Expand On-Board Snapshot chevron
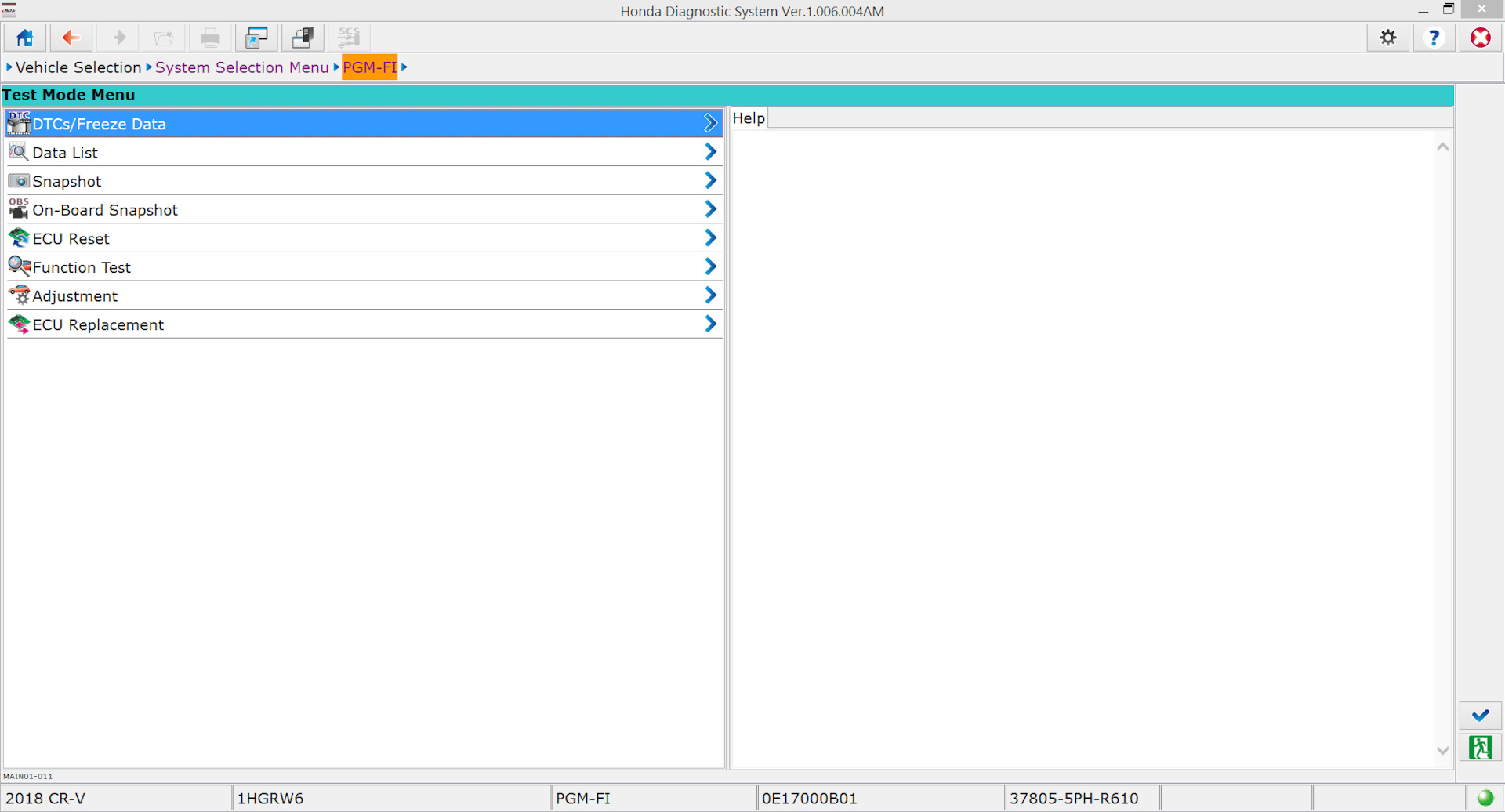Viewport: 1505px width, 812px height. click(x=710, y=209)
